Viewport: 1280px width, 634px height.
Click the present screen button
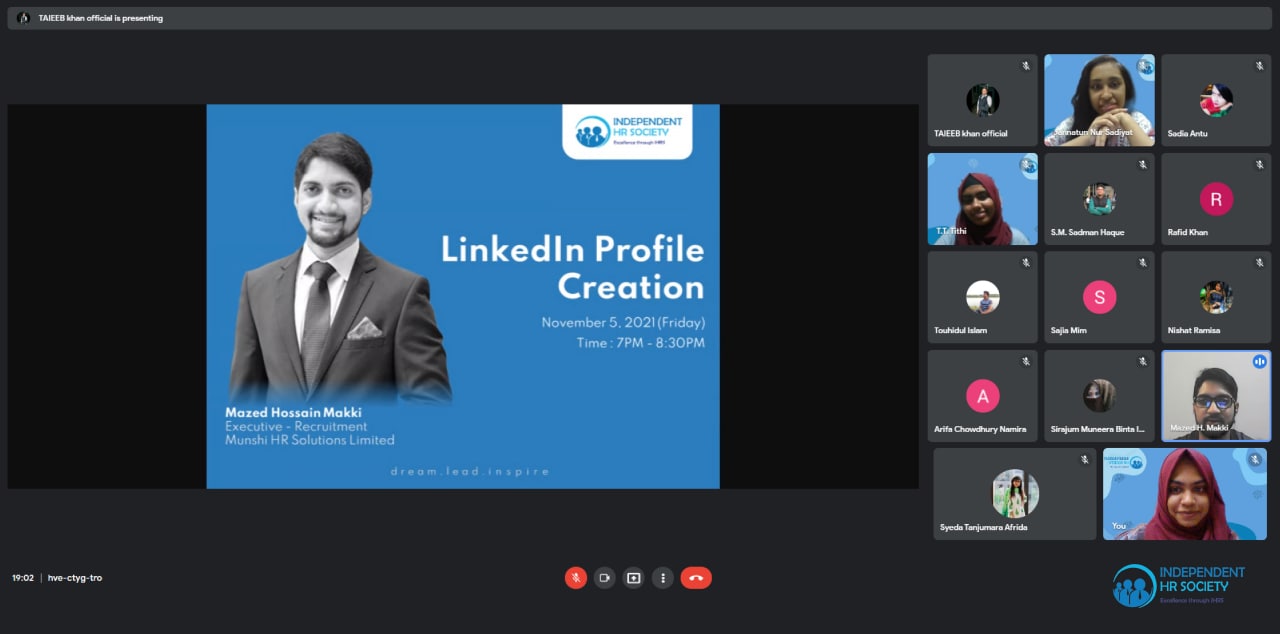633,577
